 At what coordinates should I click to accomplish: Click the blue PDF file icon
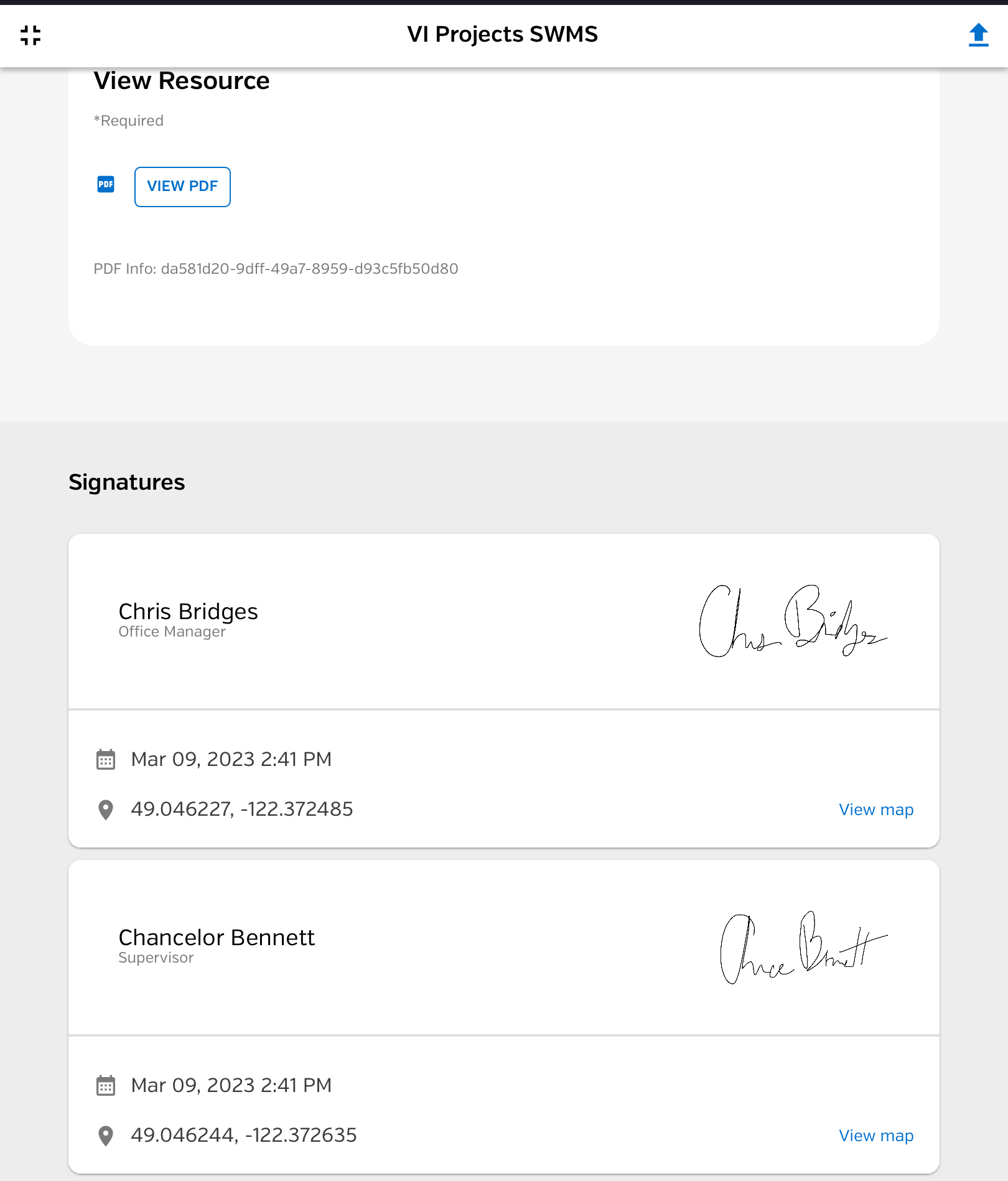[106, 184]
